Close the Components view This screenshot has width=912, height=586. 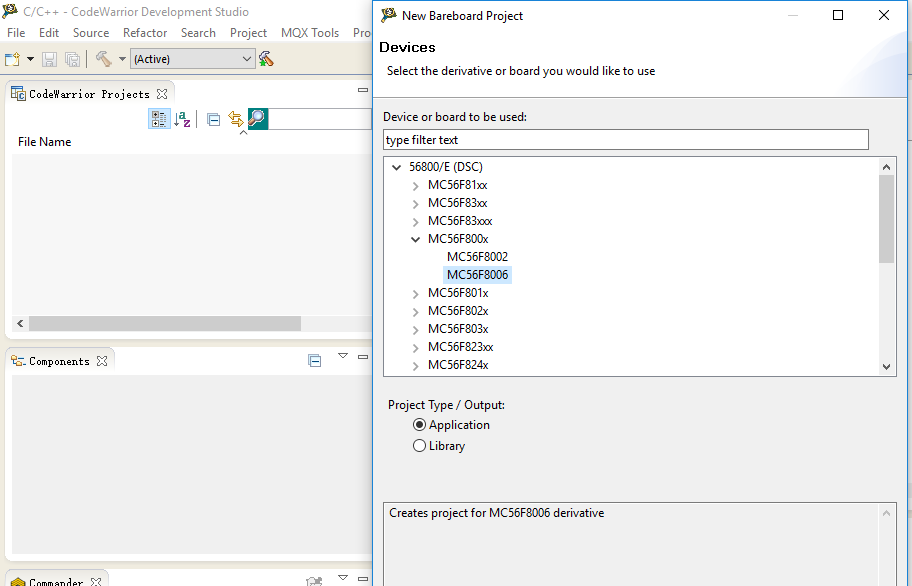click(102, 361)
